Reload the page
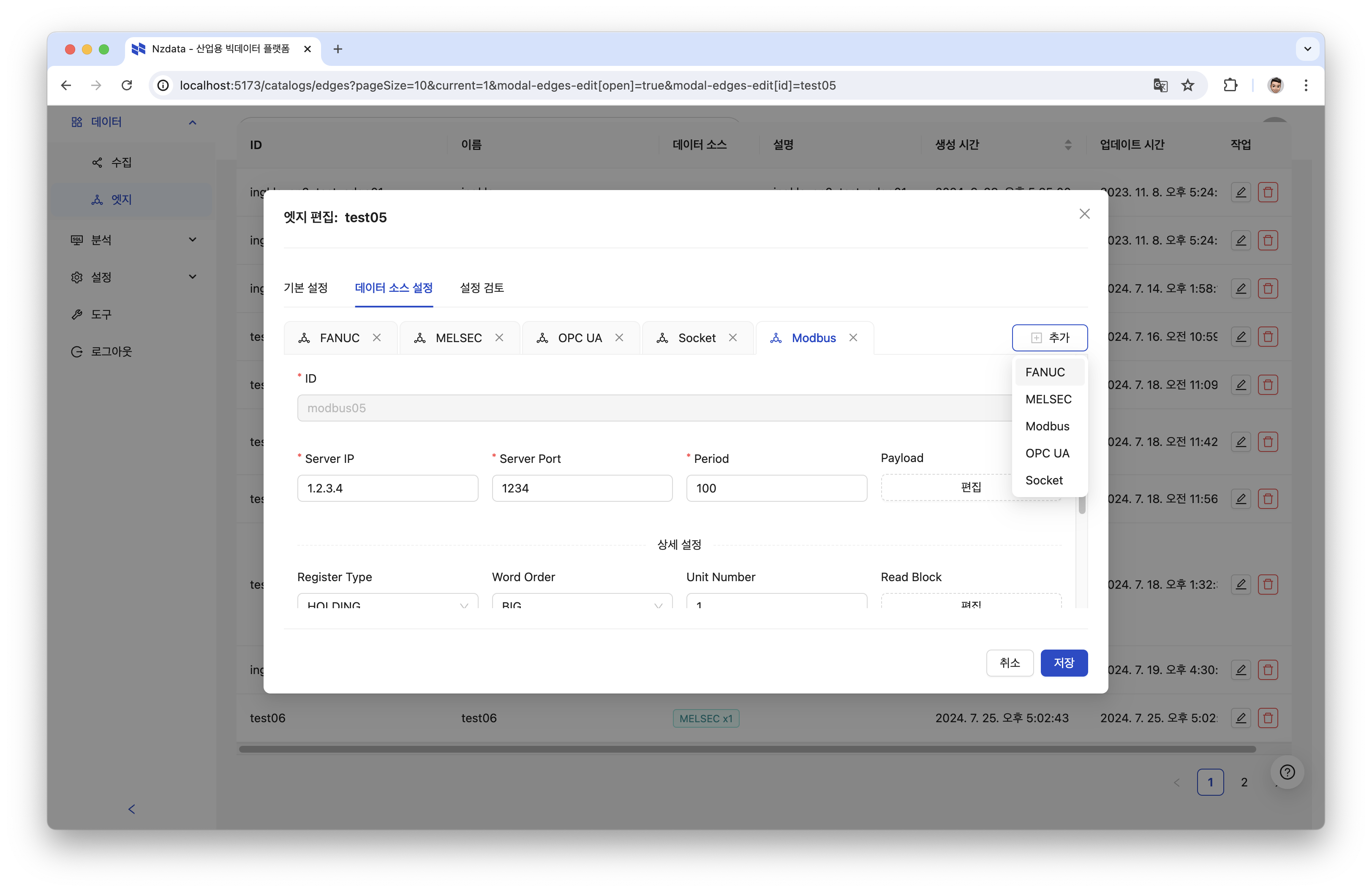The height and width of the screenshot is (892, 1372). coord(127,85)
